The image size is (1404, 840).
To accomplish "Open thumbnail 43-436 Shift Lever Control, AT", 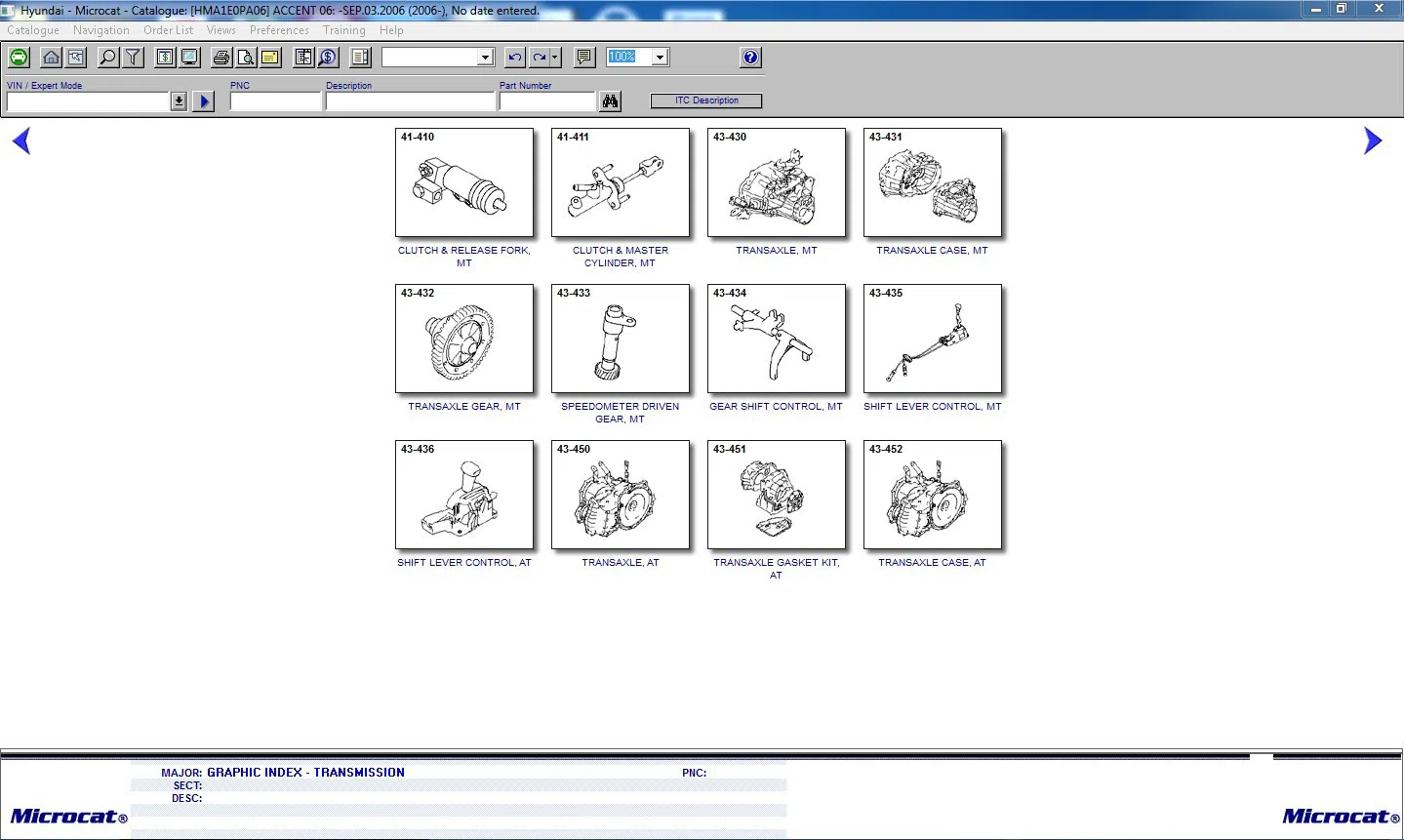I will (464, 495).
